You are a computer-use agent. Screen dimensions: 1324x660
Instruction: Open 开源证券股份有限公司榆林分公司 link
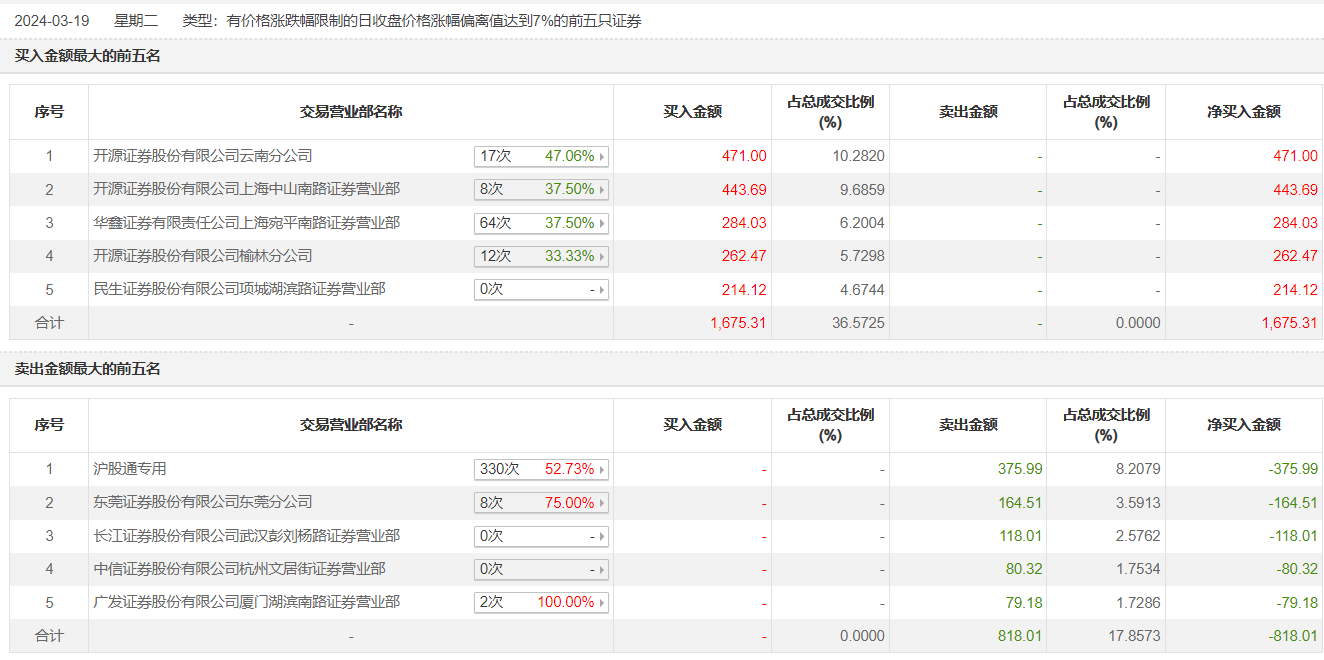[x=203, y=256]
